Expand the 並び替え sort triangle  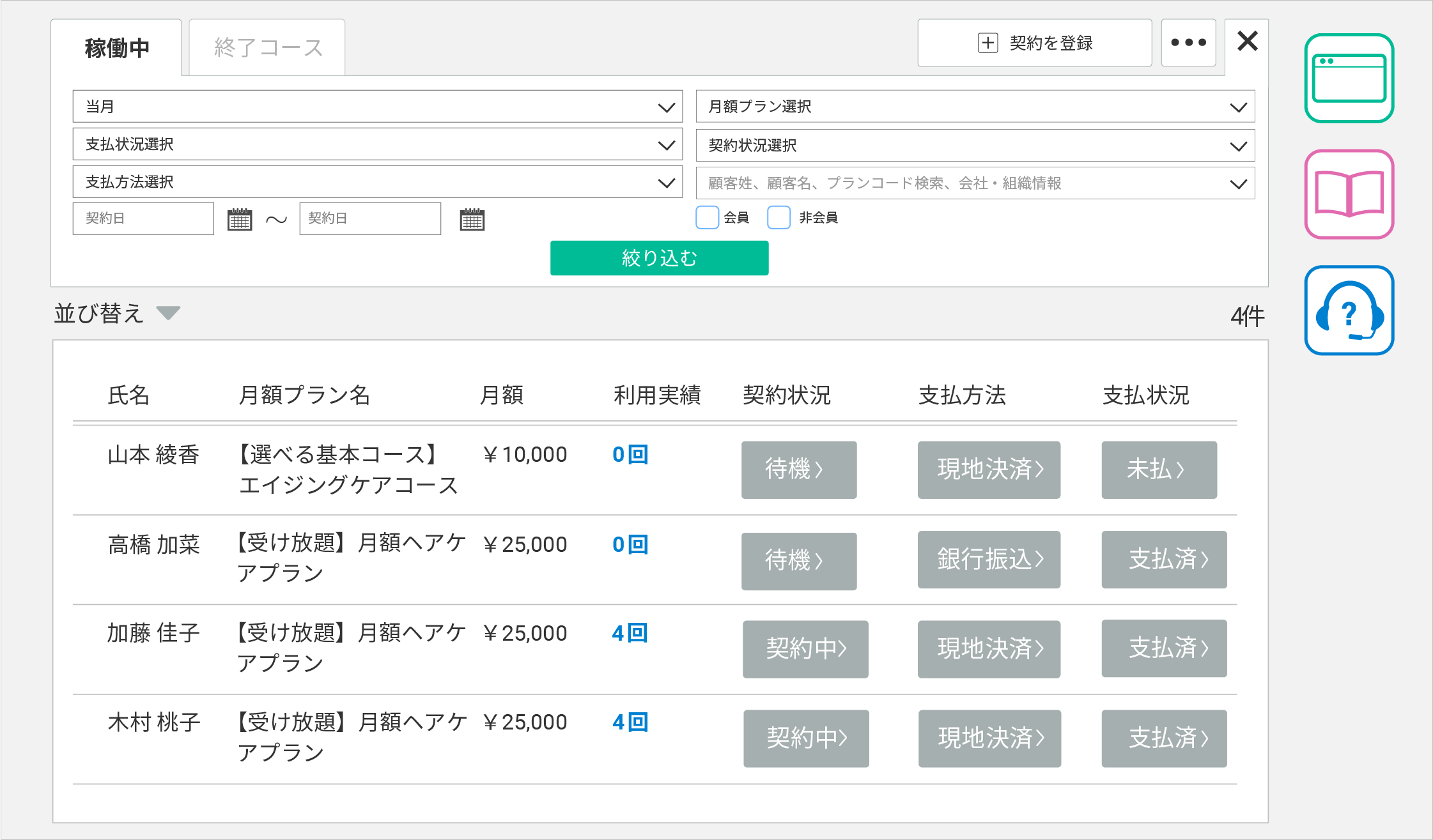pyautogui.click(x=169, y=313)
